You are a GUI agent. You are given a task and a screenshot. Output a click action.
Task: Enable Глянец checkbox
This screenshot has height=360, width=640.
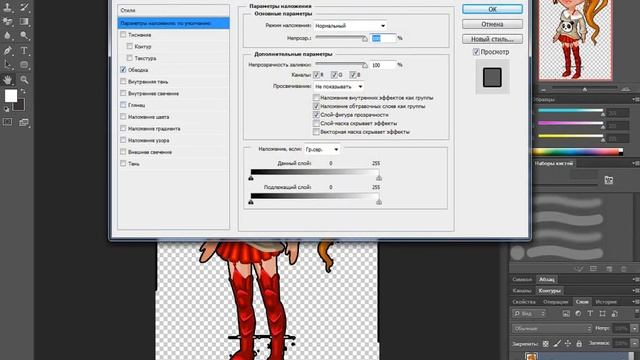[123, 105]
